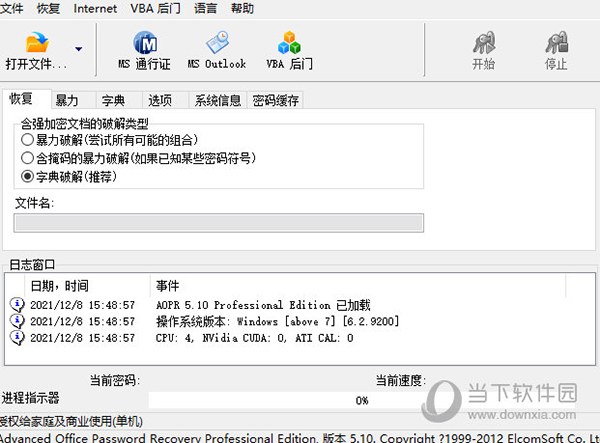Click info icon of CPU log row
This screenshot has height=443, width=600.
tap(17, 337)
